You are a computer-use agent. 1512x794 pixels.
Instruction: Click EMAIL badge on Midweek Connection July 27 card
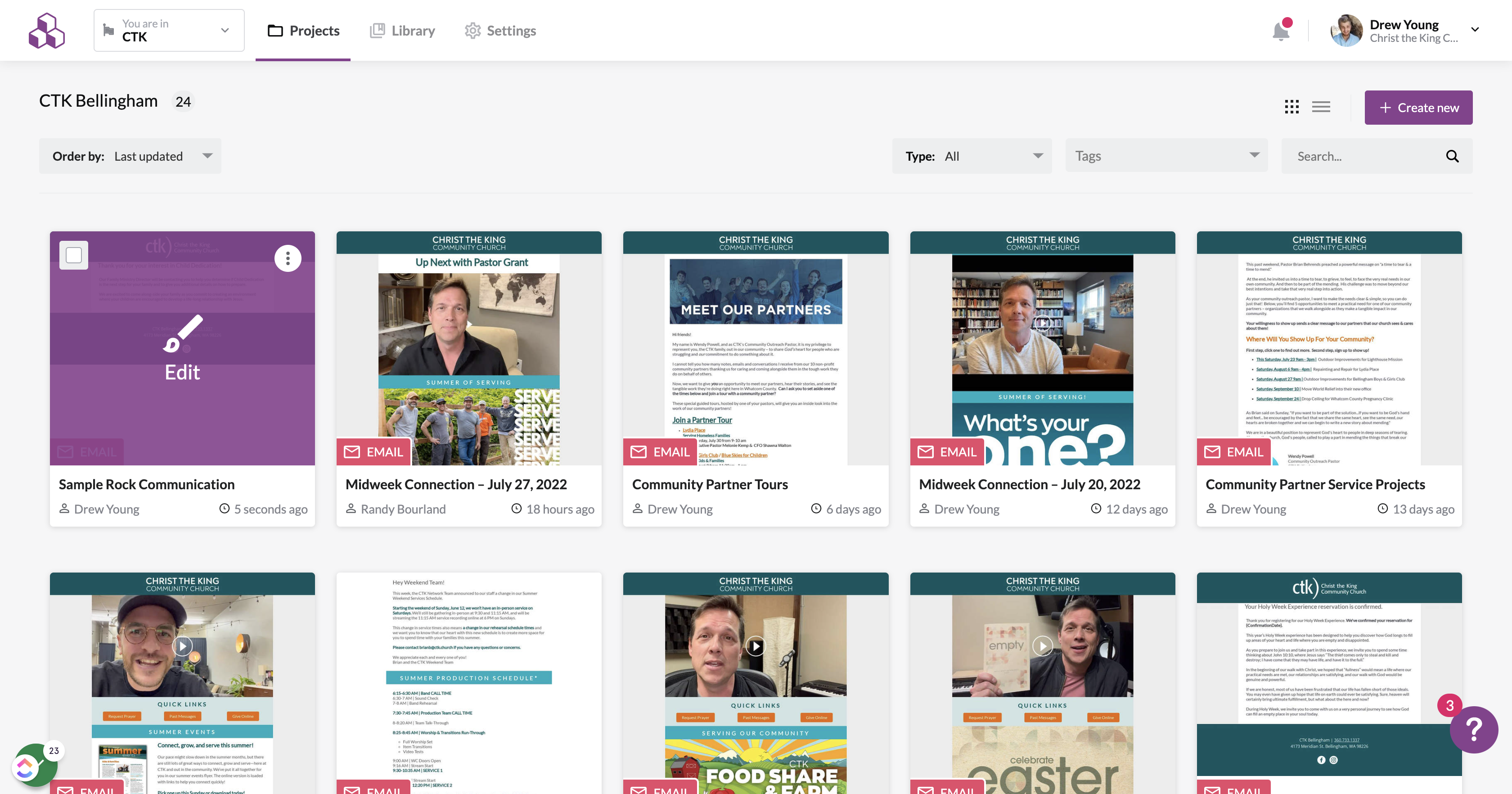(x=373, y=451)
